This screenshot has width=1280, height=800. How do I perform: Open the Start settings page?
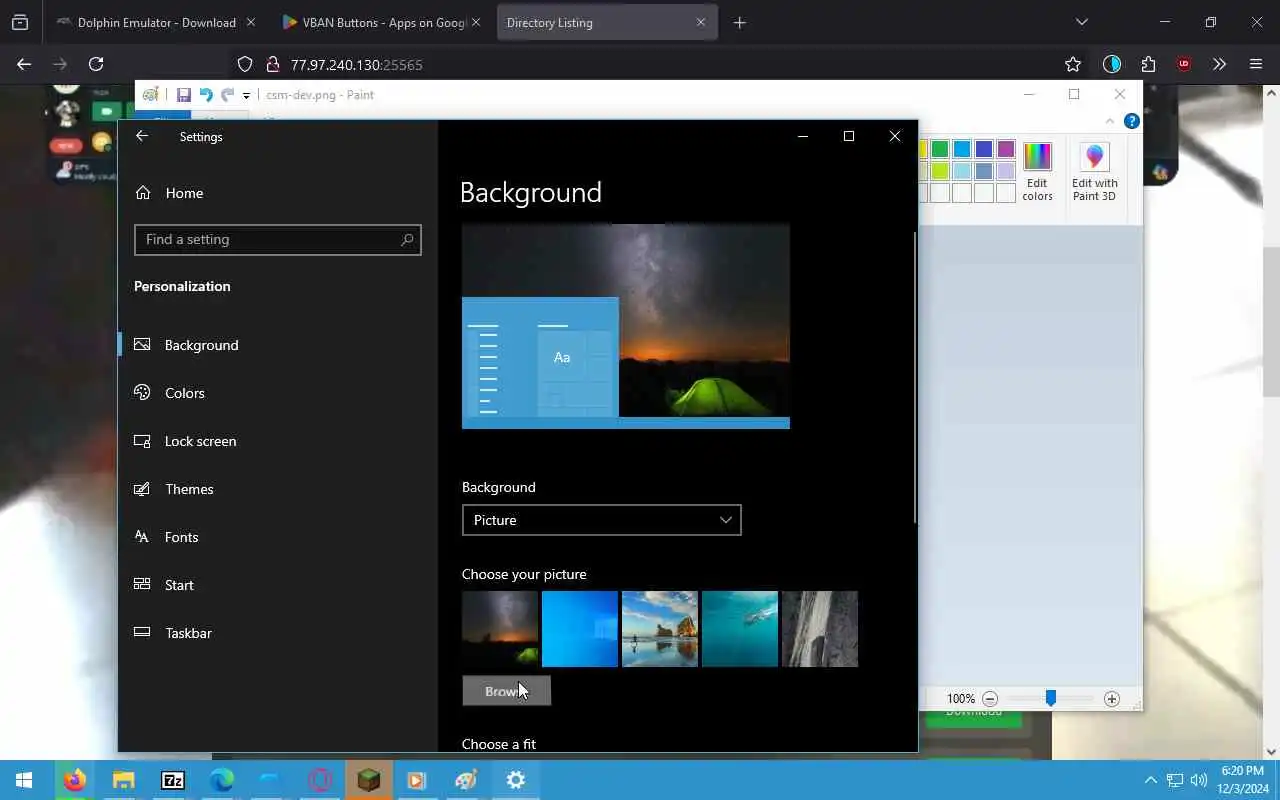point(278,585)
